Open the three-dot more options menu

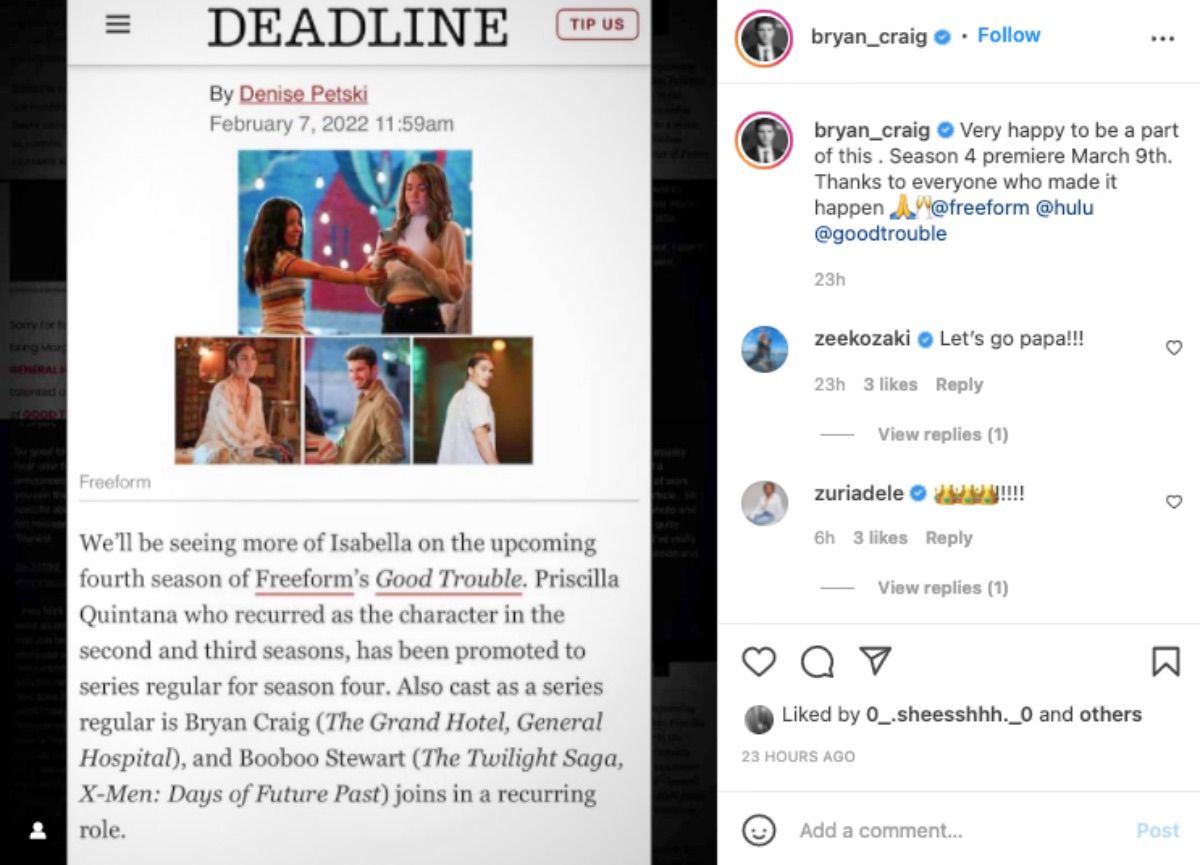point(1162,38)
